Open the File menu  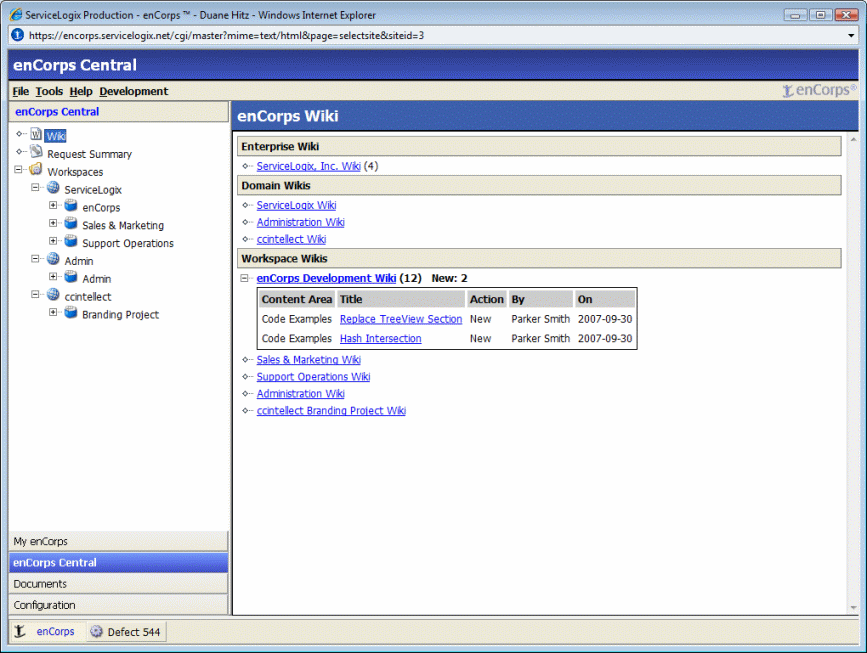point(20,91)
